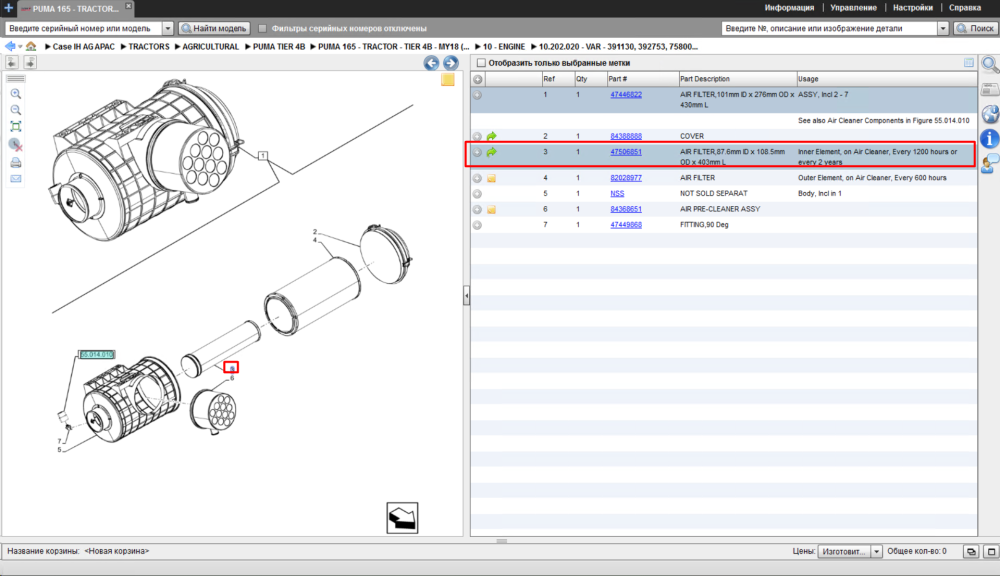Click return-arrow image at diagram bottom

click(x=402, y=518)
